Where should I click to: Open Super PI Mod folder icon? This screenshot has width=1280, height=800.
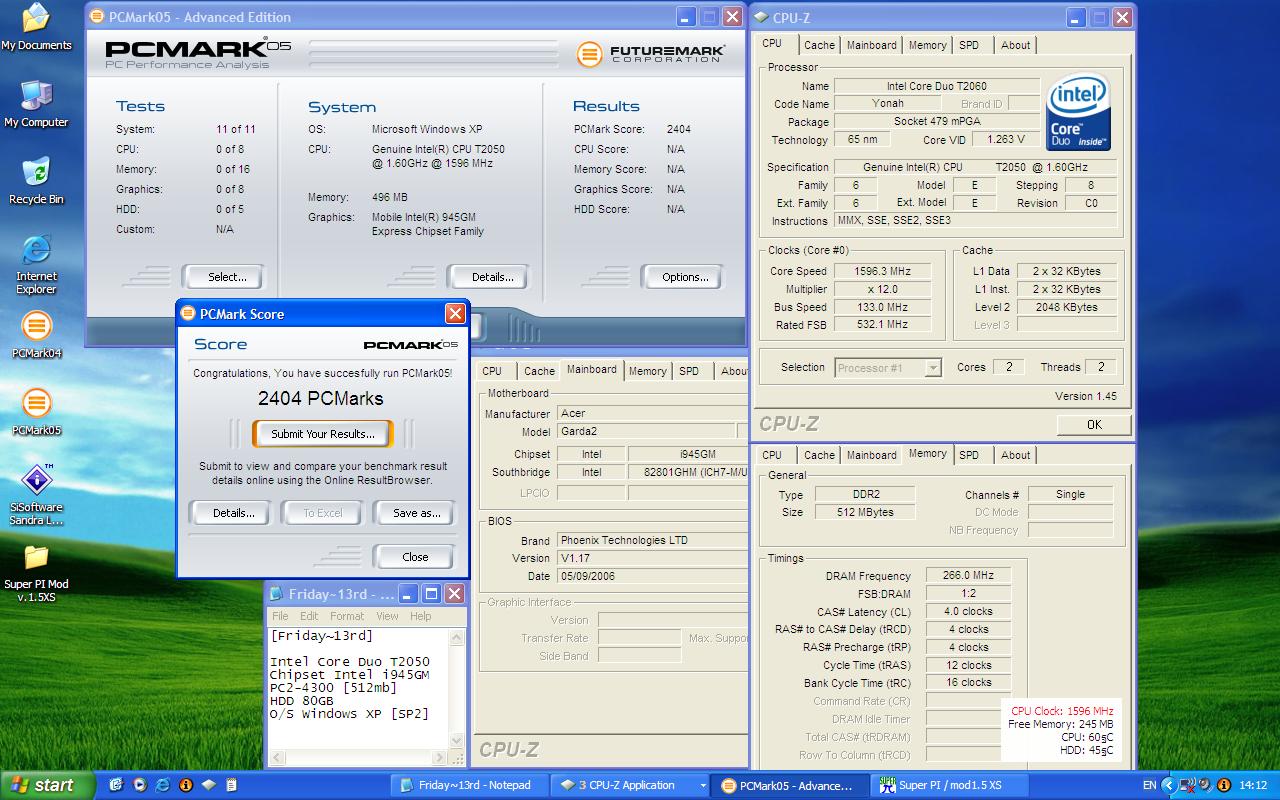pos(36,573)
